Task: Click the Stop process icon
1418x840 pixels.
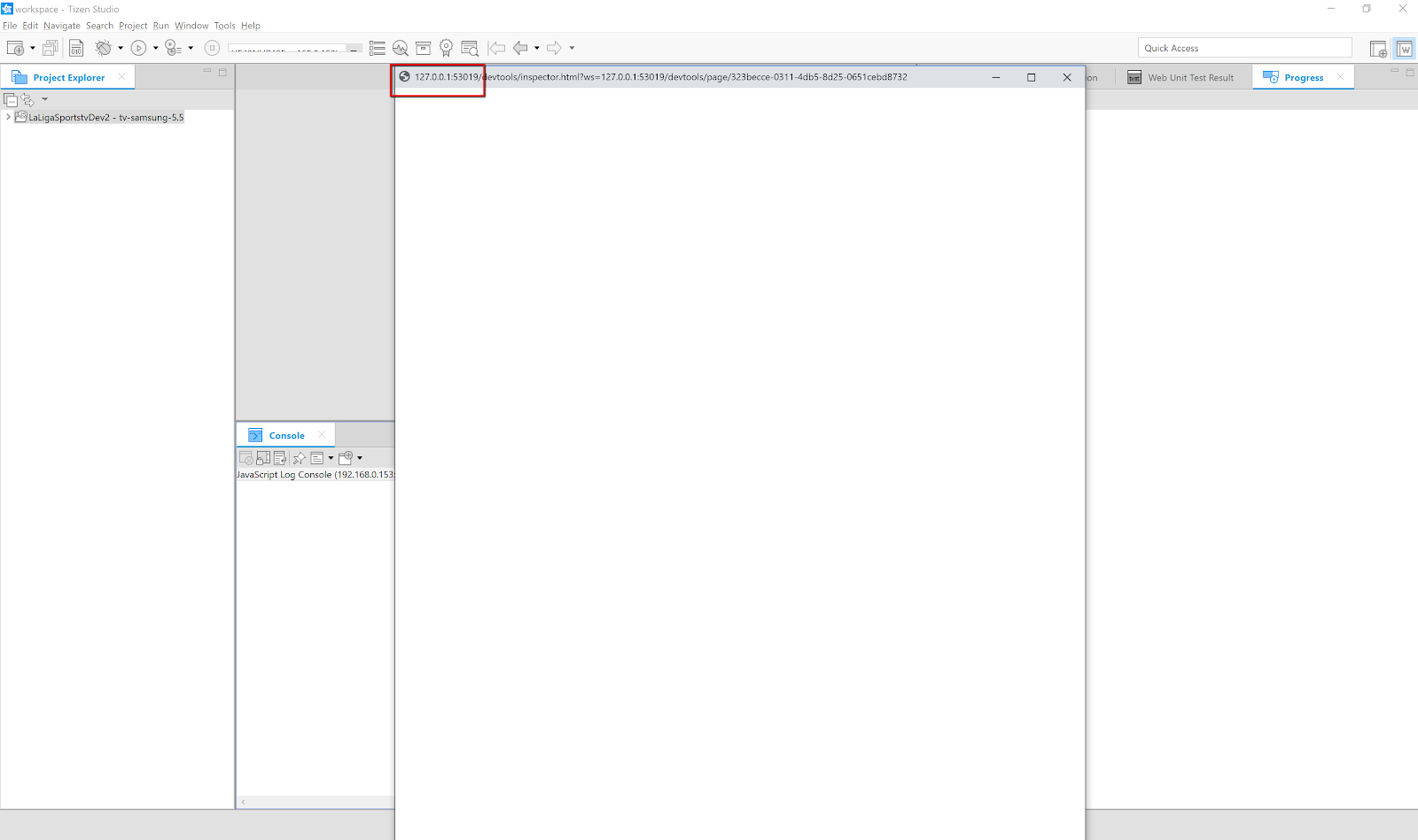Action: (212, 48)
